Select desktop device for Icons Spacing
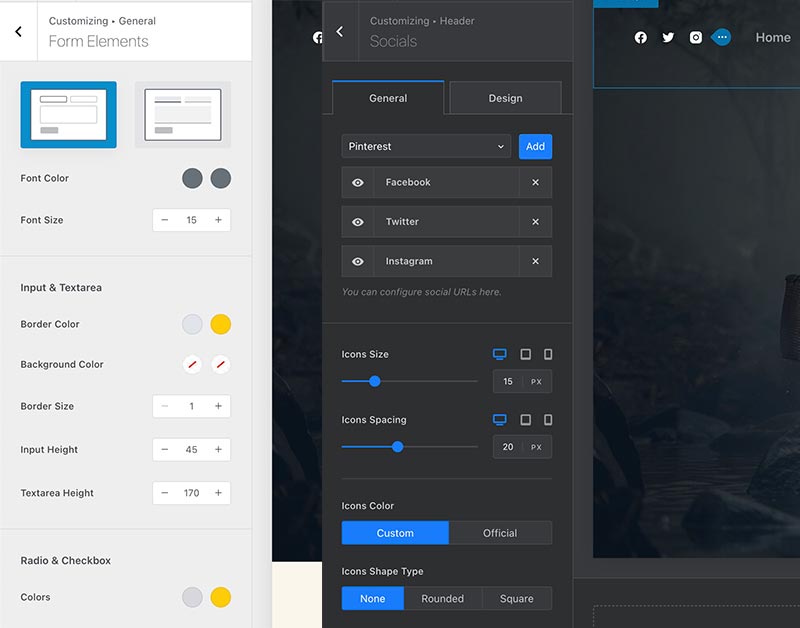Image resolution: width=800 pixels, height=628 pixels. [499, 420]
